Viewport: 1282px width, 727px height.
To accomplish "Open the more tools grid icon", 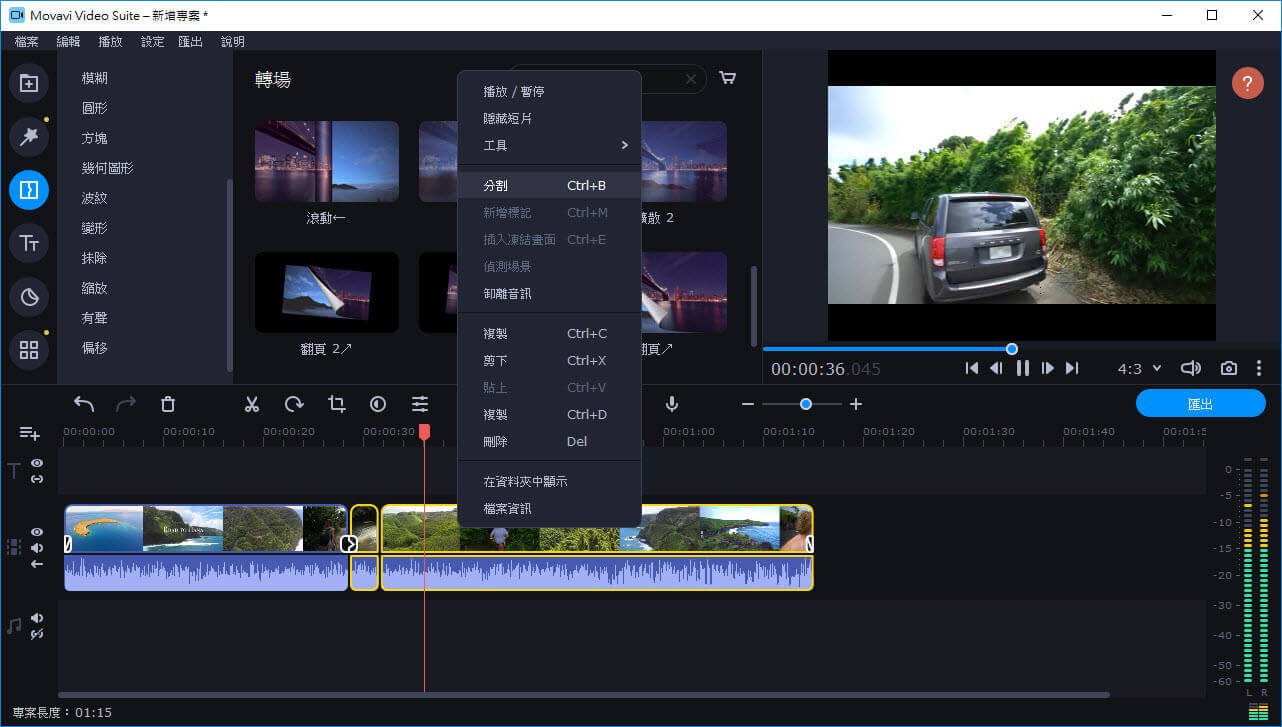I will pos(29,350).
